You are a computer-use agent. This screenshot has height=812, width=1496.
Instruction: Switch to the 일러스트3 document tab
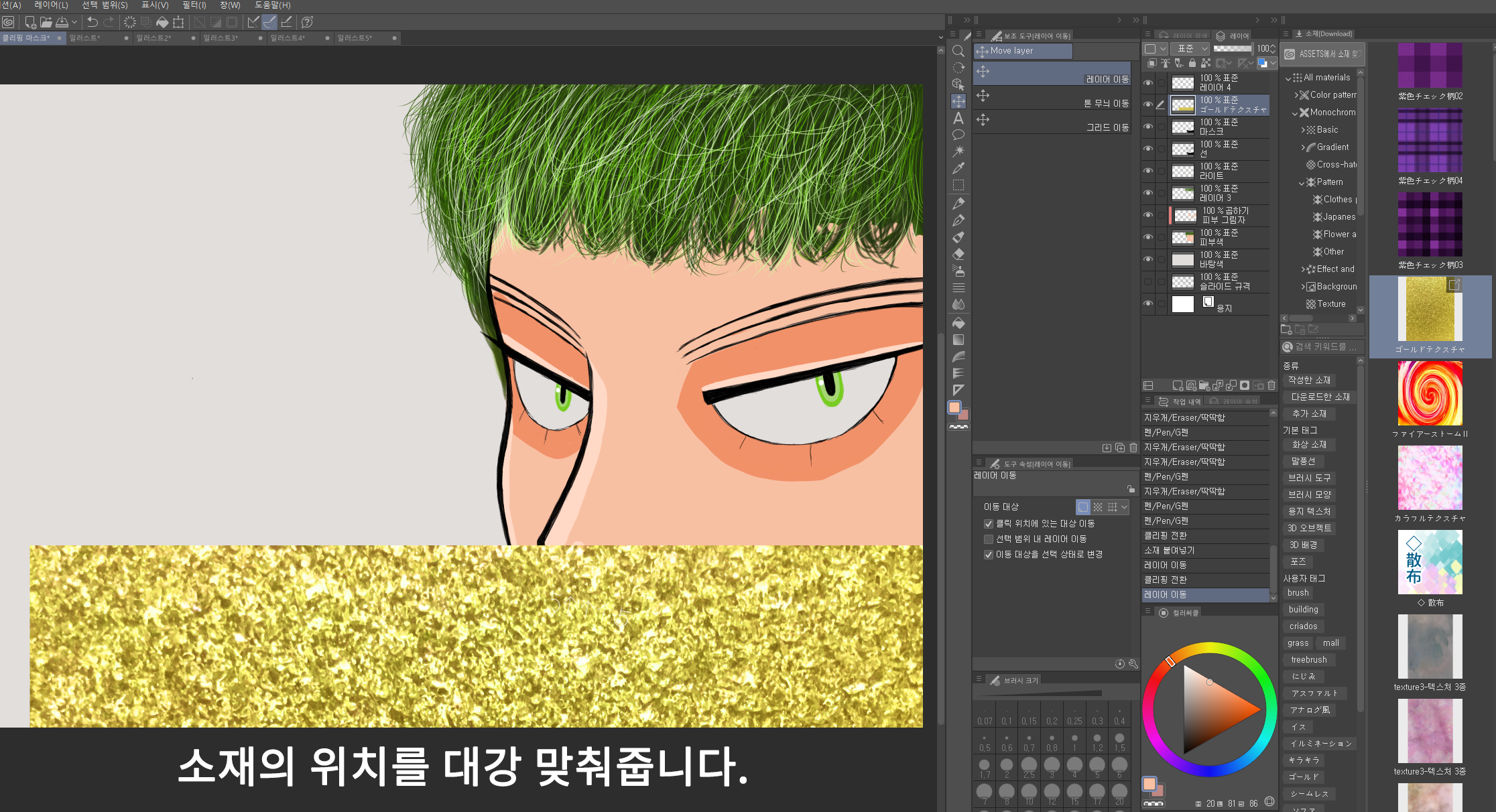(x=221, y=38)
